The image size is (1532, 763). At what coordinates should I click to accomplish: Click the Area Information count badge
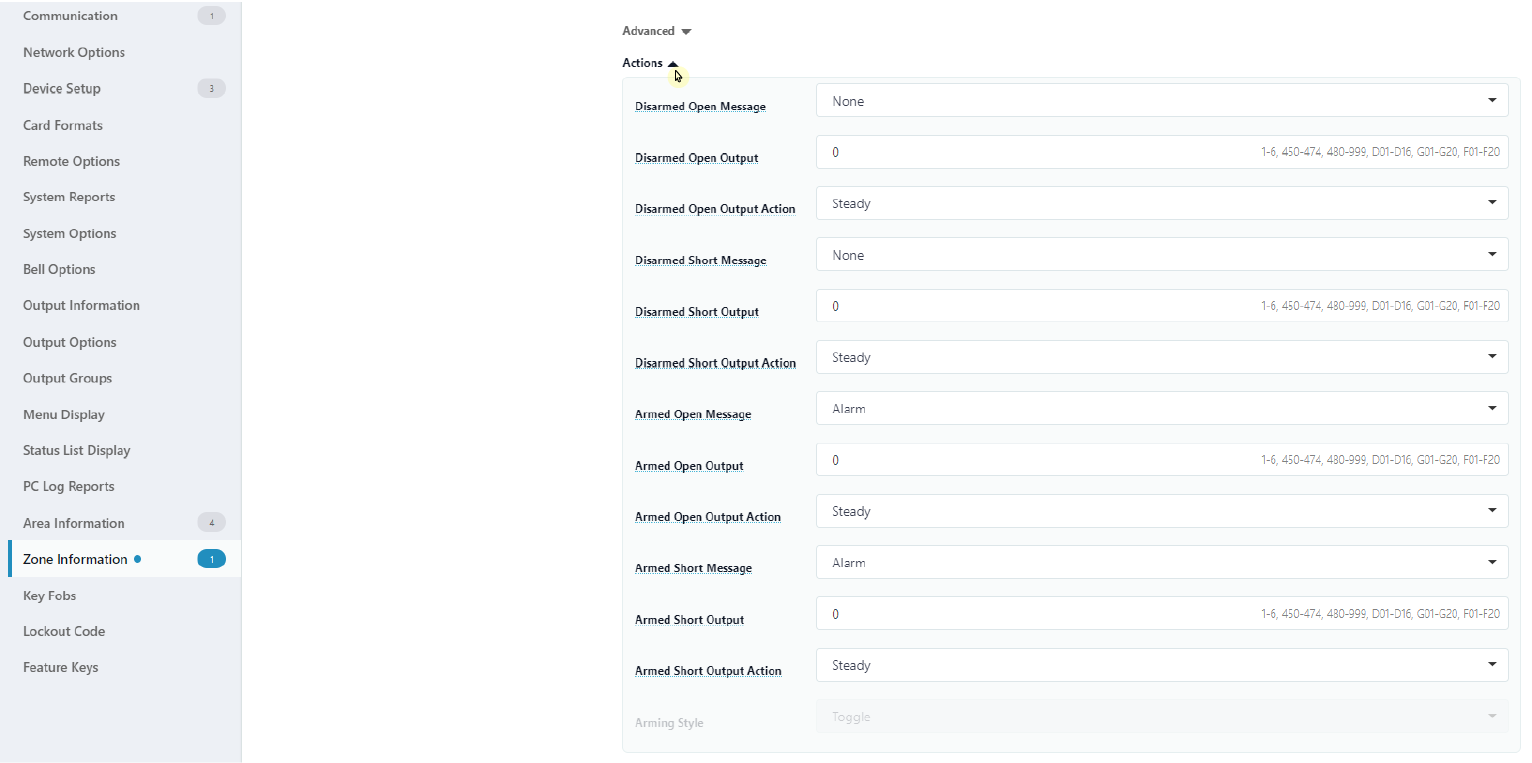pos(211,523)
